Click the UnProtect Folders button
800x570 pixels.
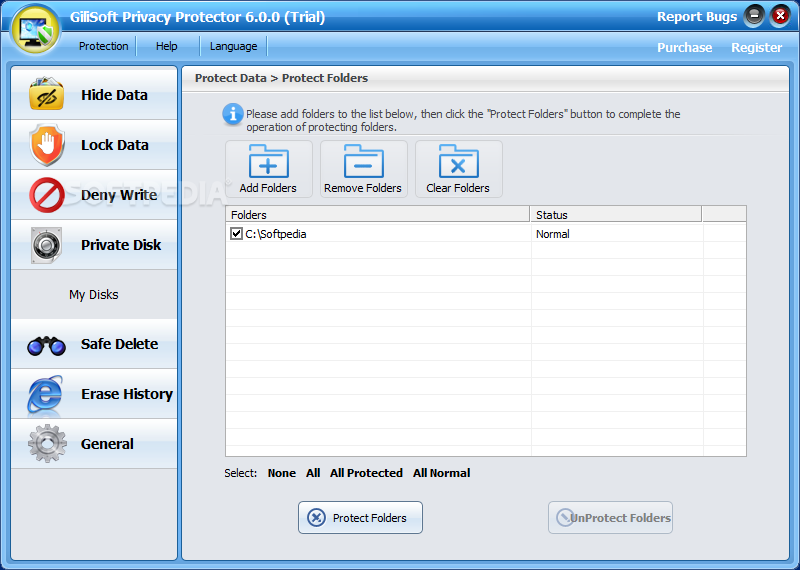[x=610, y=517]
